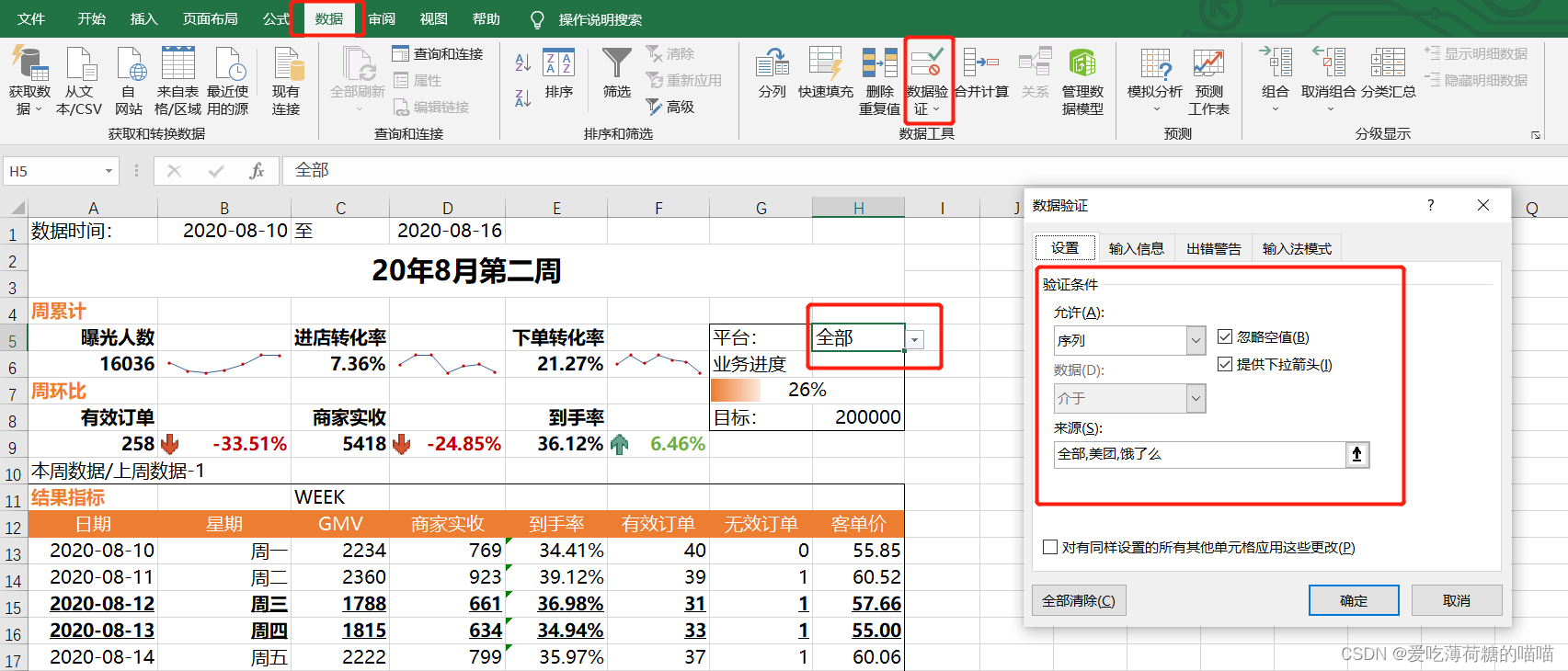Switch to 输入法模式 dialog tab
Image resolution: width=1568 pixels, height=671 pixels.
coord(1297,248)
